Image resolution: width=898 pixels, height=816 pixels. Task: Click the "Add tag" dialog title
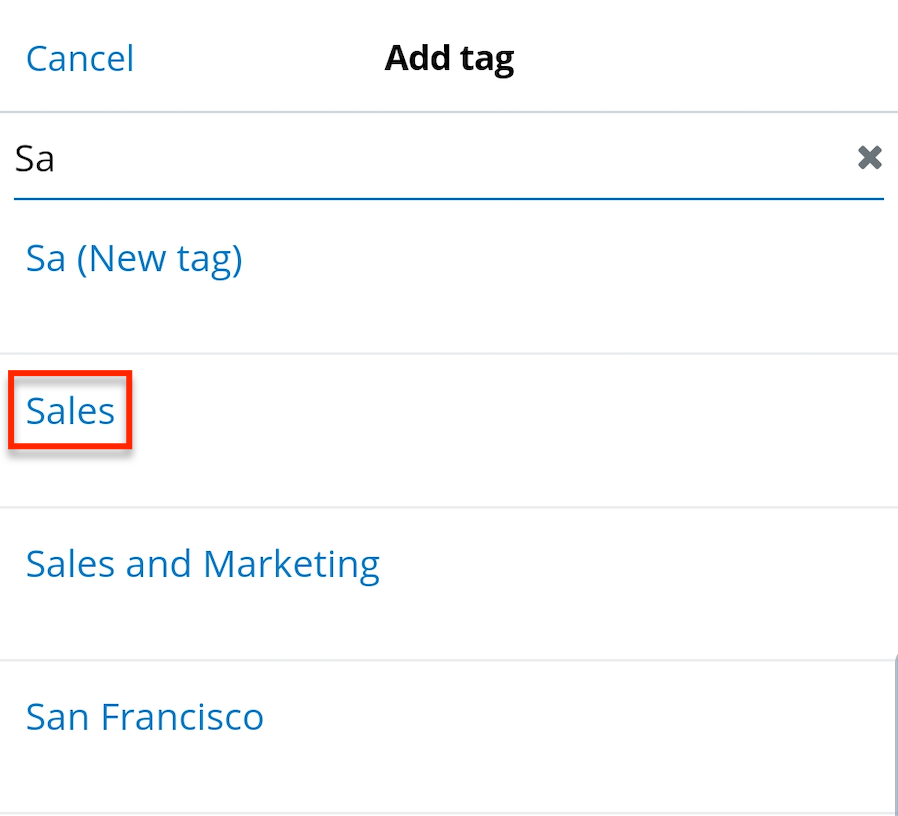(449, 59)
